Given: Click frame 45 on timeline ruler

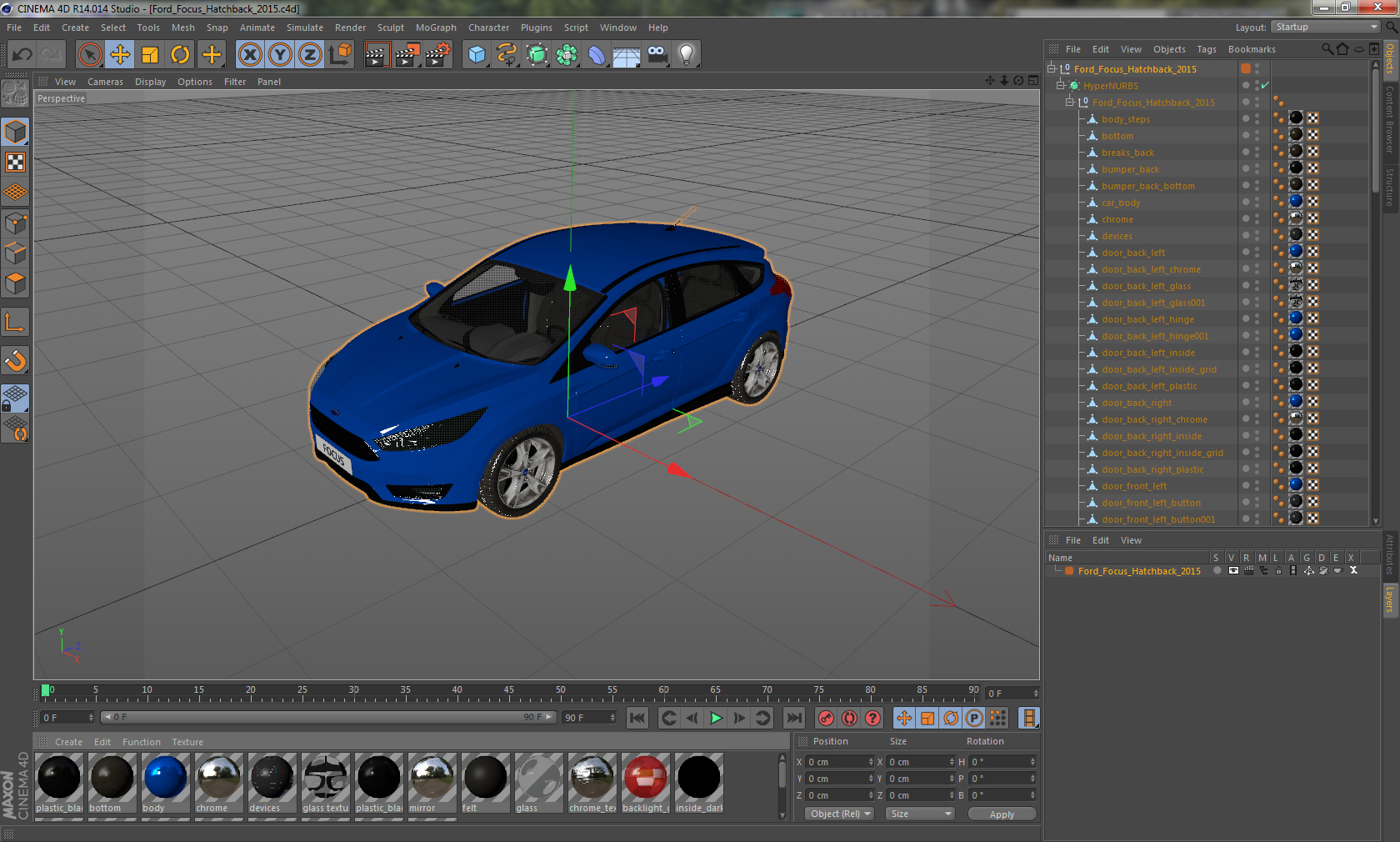Looking at the screenshot, I should [508, 690].
